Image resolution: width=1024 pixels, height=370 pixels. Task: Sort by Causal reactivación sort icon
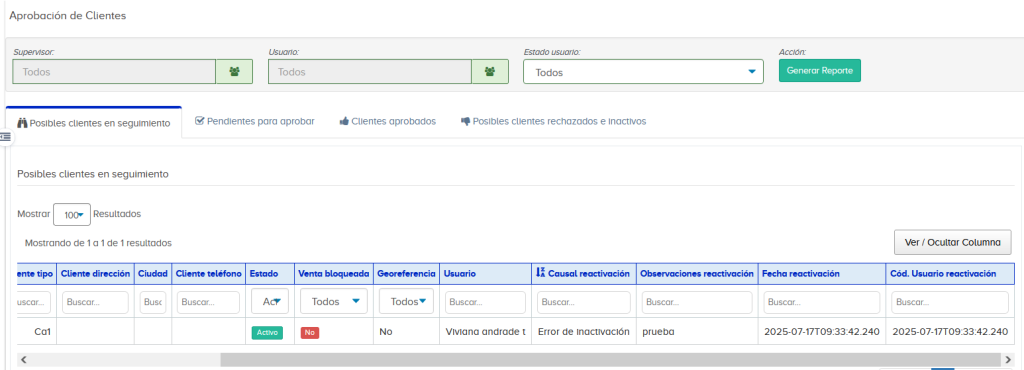pos(541,273)
